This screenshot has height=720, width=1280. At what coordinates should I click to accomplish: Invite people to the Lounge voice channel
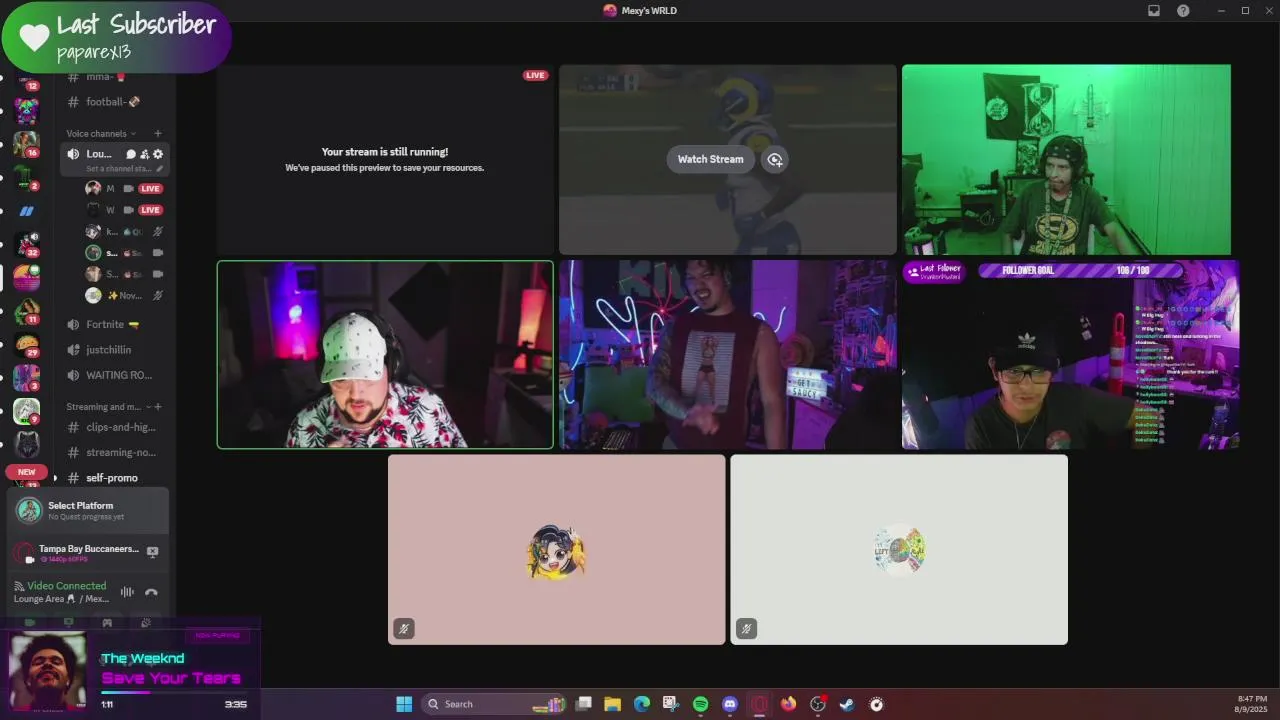click(x=144, y=154)
